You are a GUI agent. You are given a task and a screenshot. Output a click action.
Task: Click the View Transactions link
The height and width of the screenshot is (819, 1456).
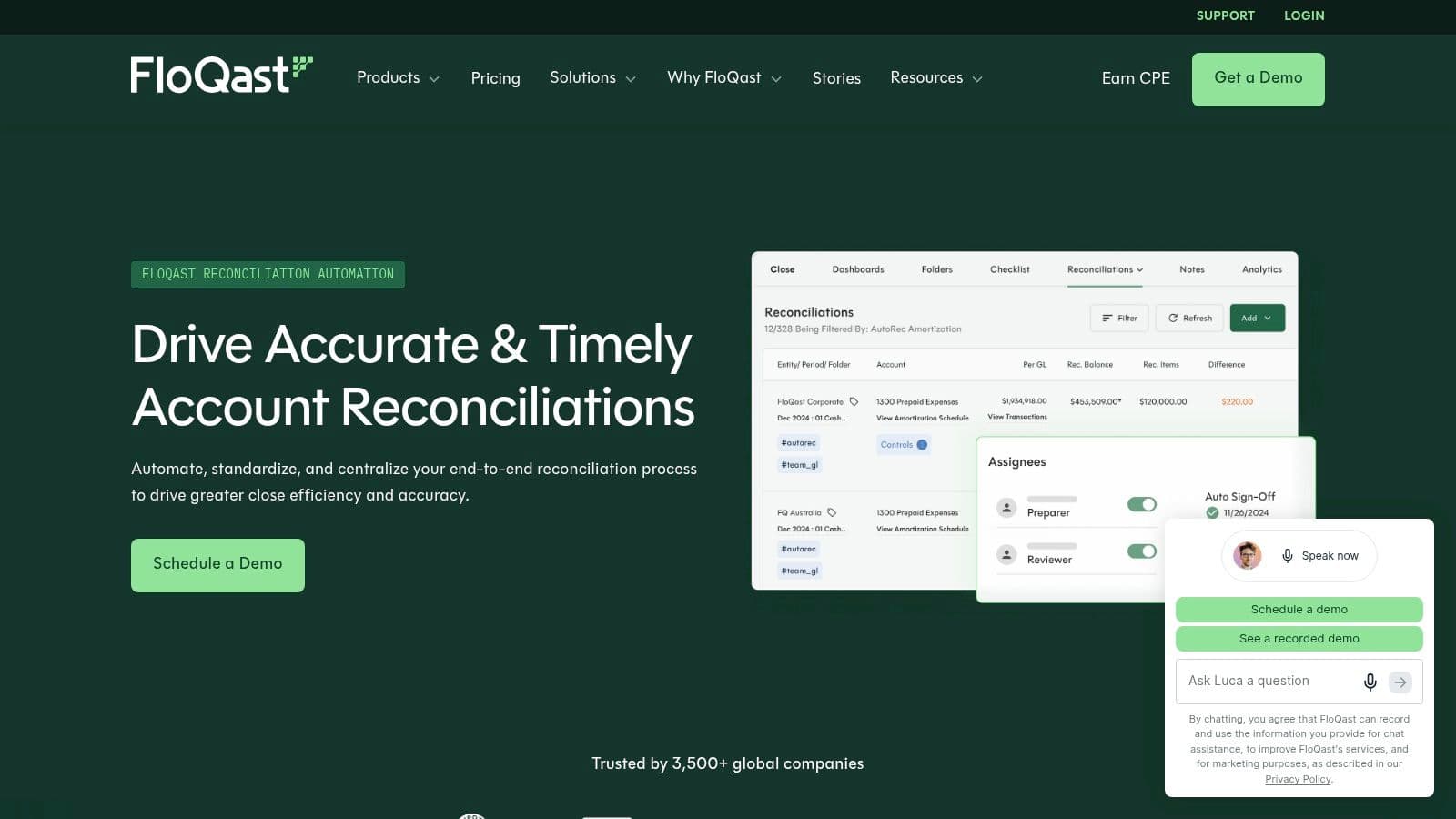pyautogui.click(x=1017, y=417)
